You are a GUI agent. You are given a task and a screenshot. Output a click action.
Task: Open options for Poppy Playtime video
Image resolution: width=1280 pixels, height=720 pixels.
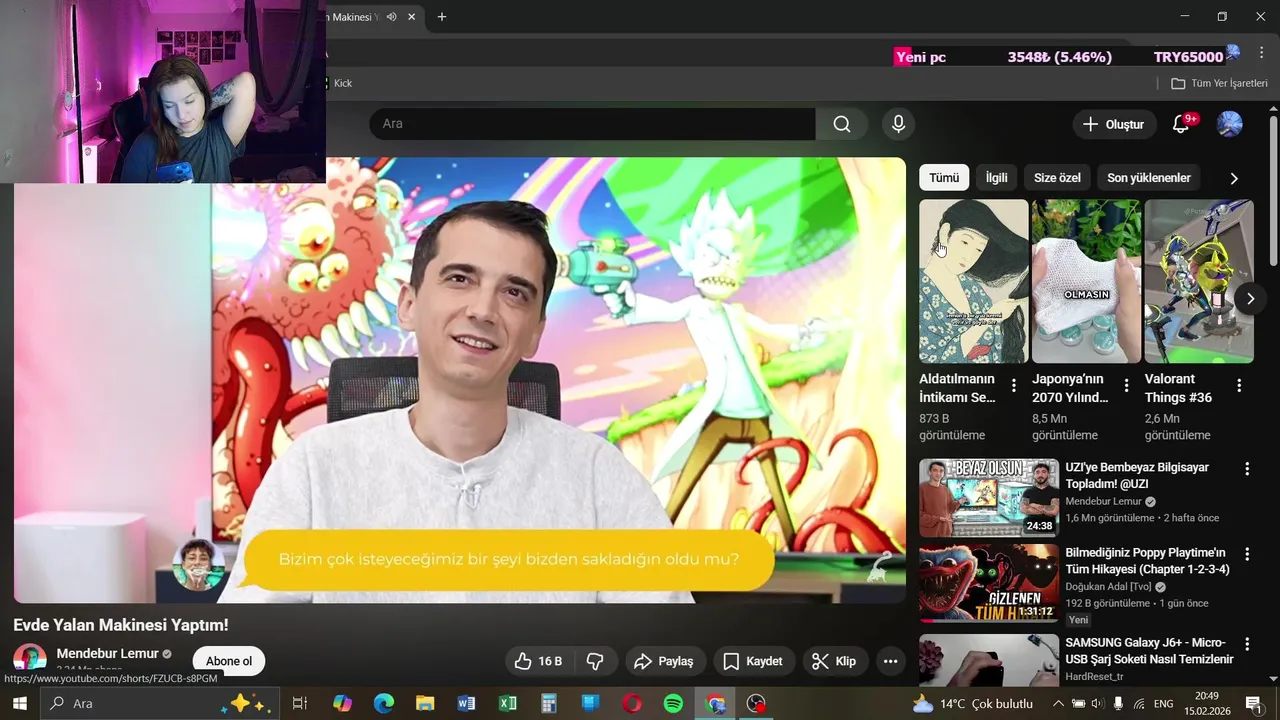click(1247, 554)
